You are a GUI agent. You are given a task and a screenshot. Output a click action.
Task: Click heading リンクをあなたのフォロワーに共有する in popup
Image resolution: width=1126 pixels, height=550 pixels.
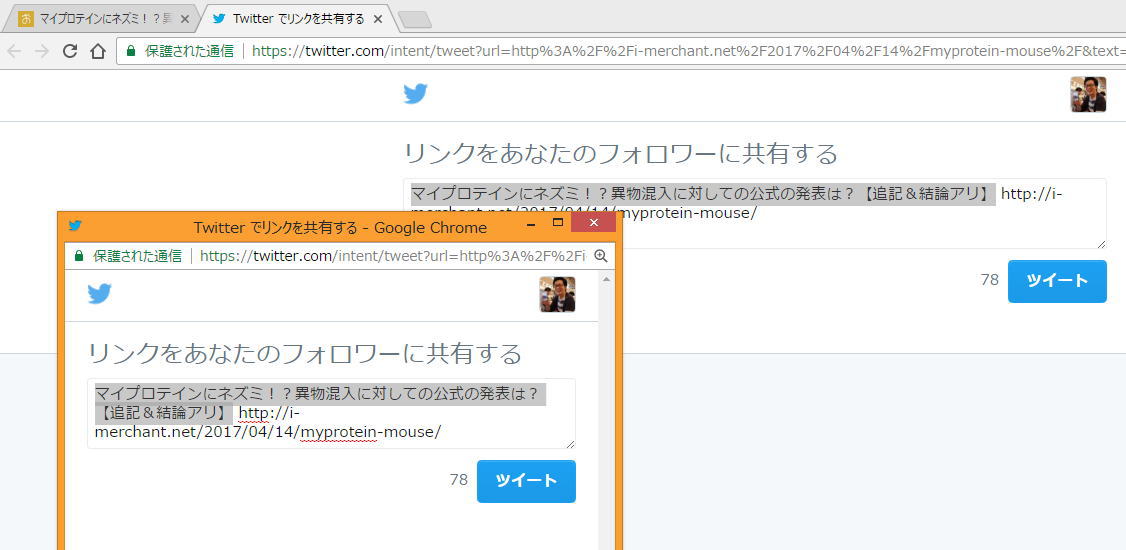(x=304, y=354)
